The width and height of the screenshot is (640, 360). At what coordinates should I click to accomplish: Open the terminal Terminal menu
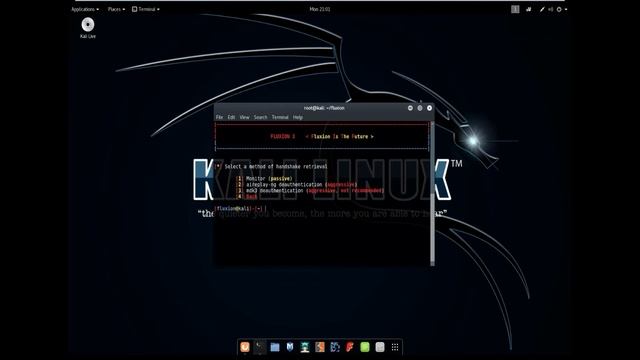click(280, 117)
